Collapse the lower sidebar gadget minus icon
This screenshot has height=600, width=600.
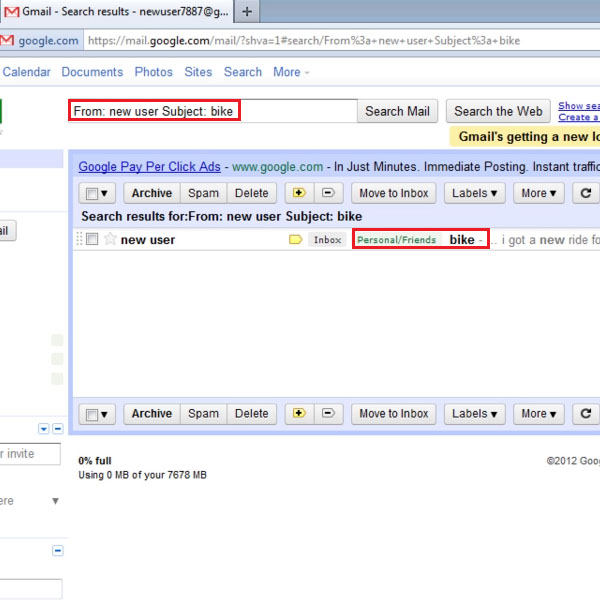57,551
